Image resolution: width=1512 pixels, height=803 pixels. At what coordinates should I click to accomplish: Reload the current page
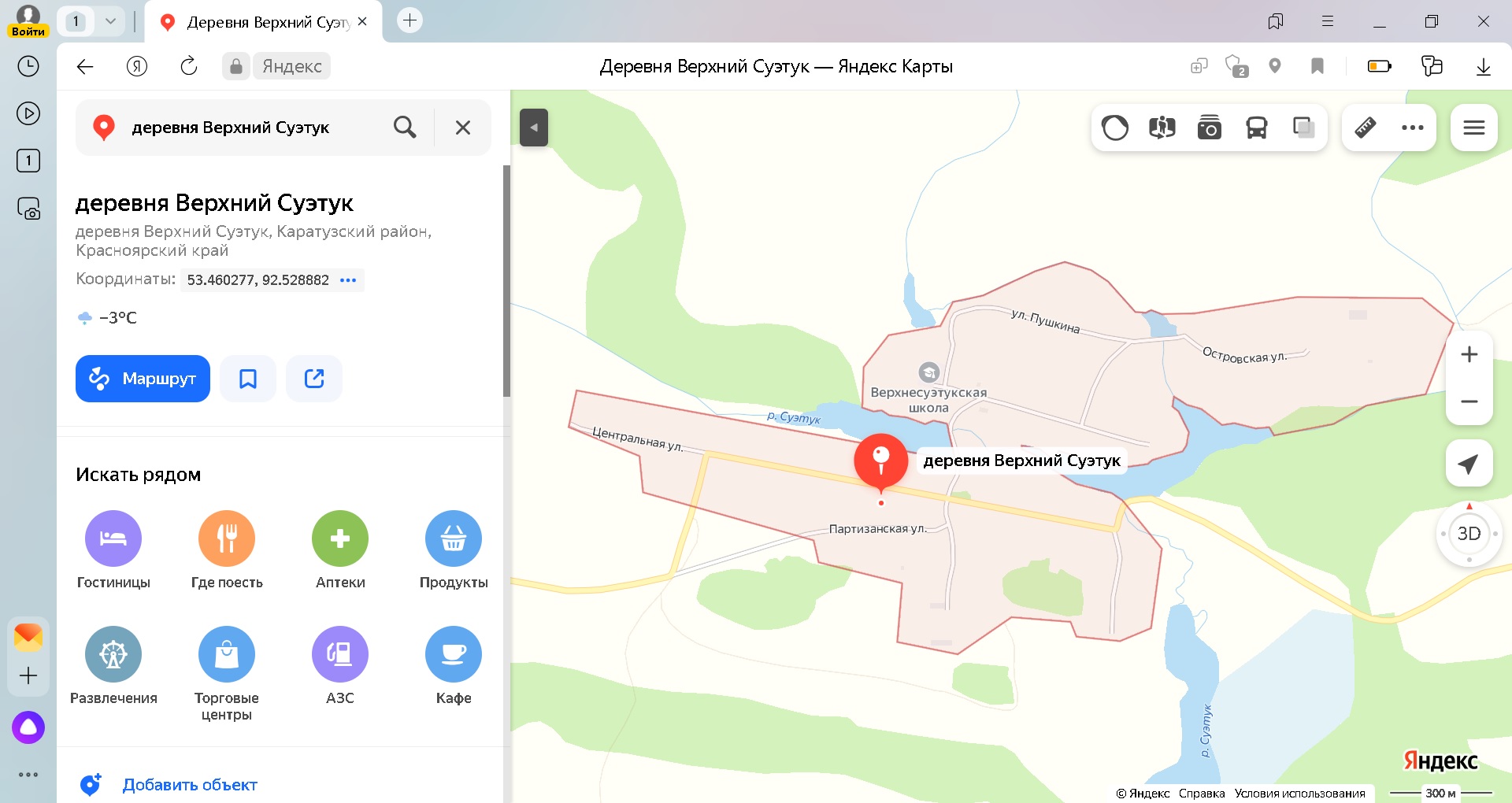pos(189,66)
